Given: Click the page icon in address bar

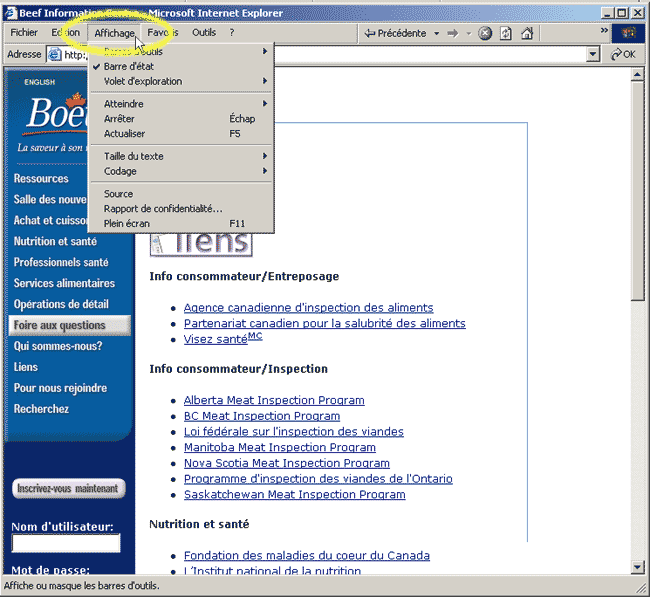Looking at the screenshot, I should (55, 54).
